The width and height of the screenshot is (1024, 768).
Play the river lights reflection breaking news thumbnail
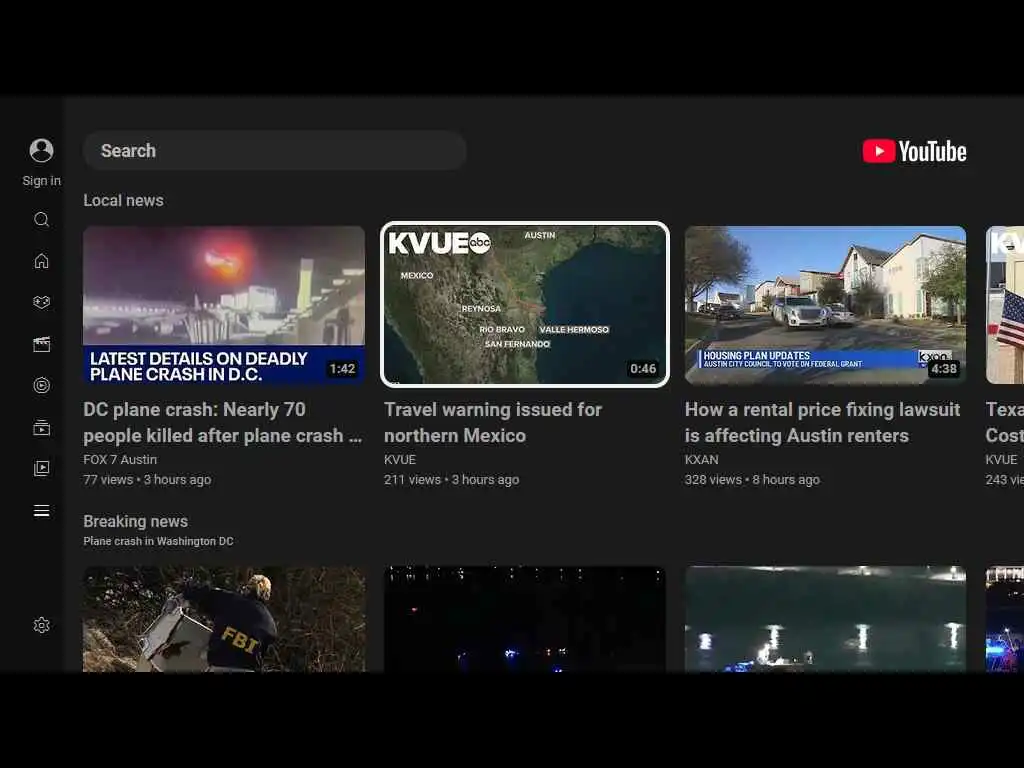click(825, 619)
